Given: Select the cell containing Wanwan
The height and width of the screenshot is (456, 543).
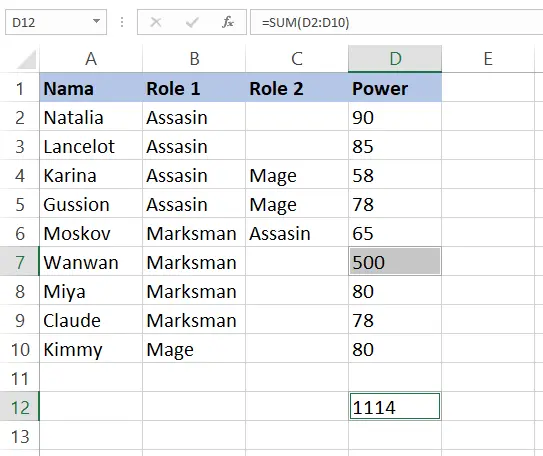Looking at the screenshot, I should (x=91, y=262).
